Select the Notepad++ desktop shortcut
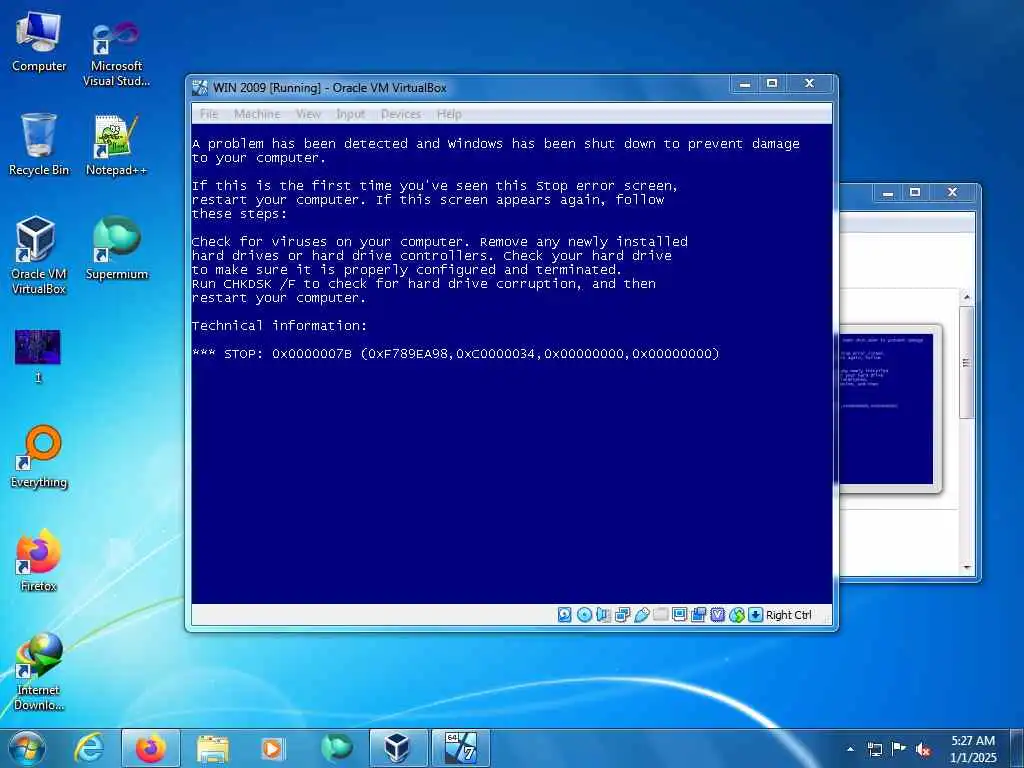The height and width of the screenshot is (768, 1024). (x=116, y=145)
